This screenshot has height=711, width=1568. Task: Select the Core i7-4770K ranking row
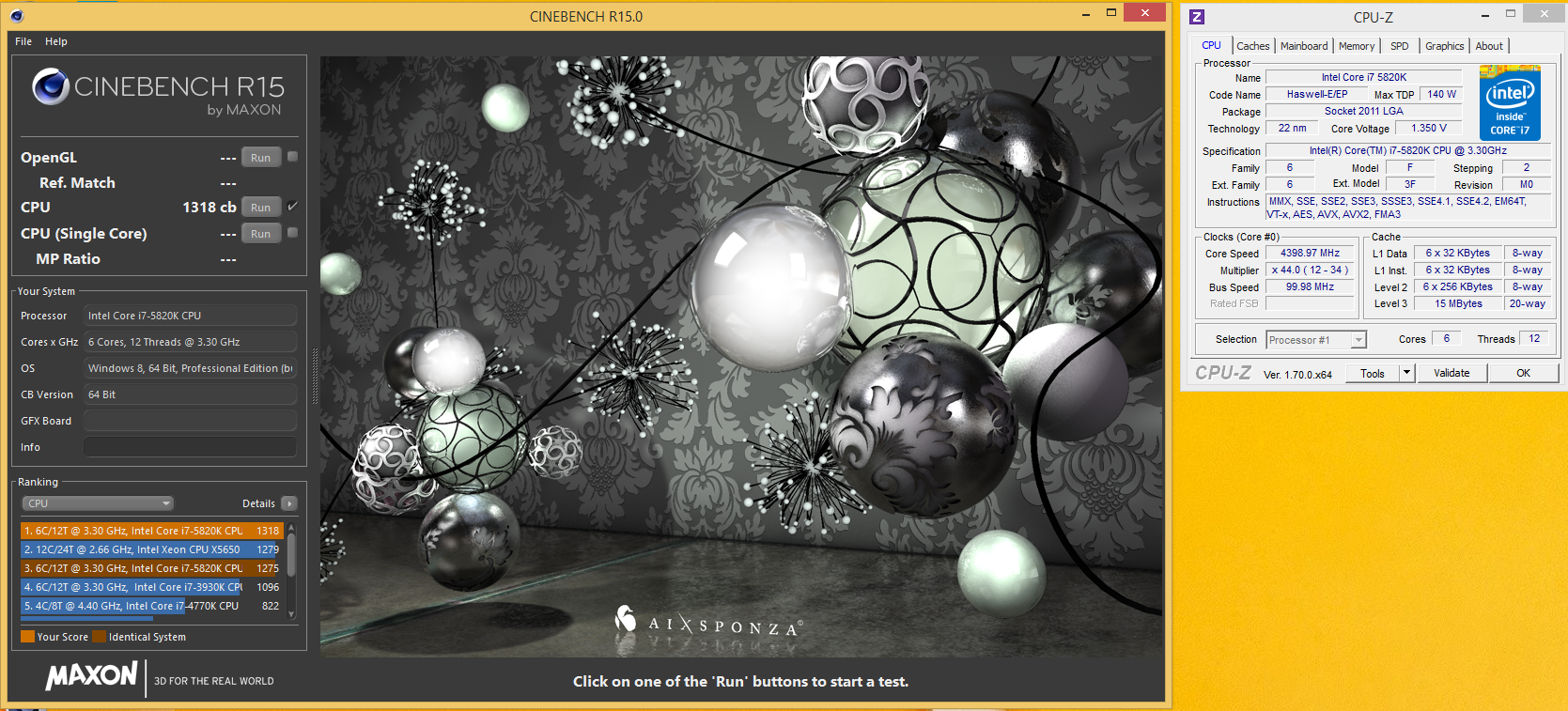152,606
